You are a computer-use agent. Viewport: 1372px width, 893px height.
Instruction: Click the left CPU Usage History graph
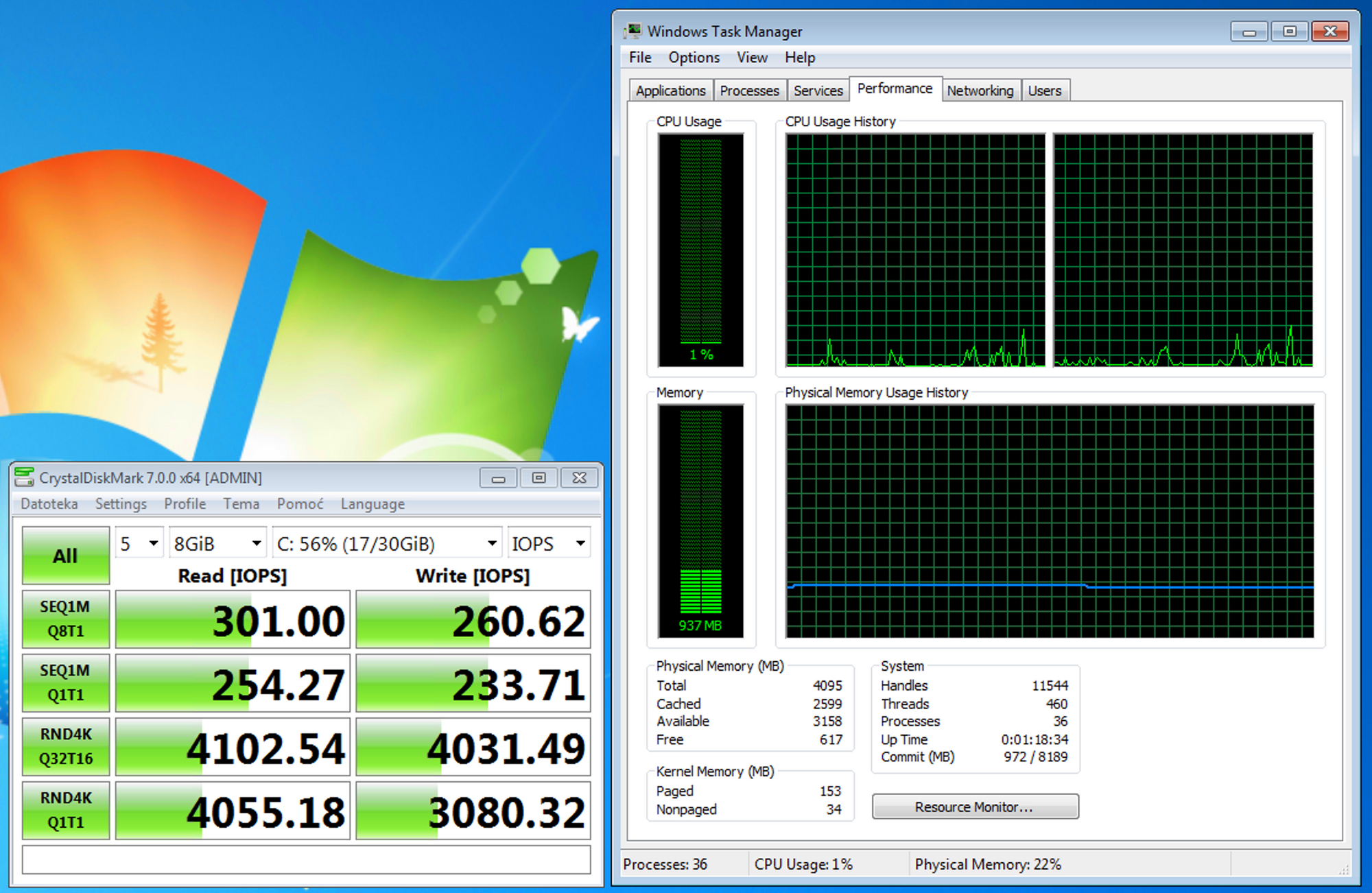[x=915, y=250]
